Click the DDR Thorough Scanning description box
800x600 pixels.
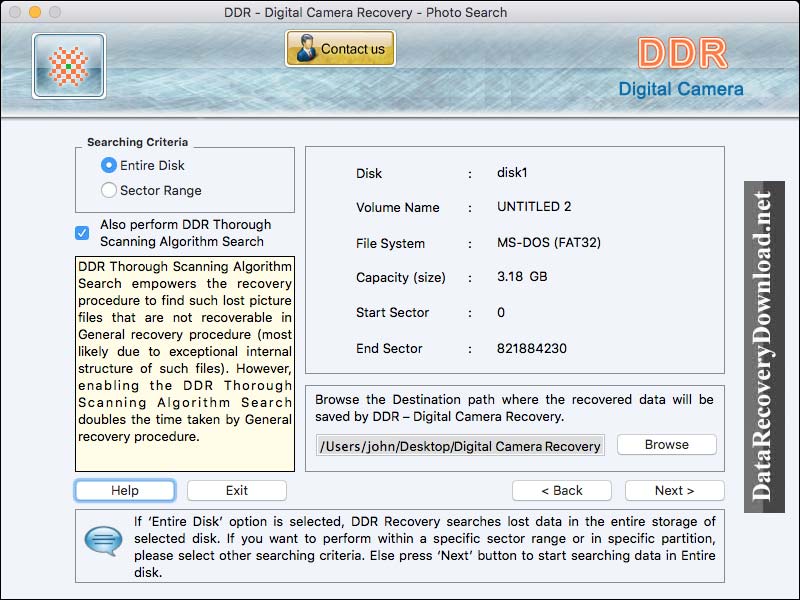click(185, 364)
